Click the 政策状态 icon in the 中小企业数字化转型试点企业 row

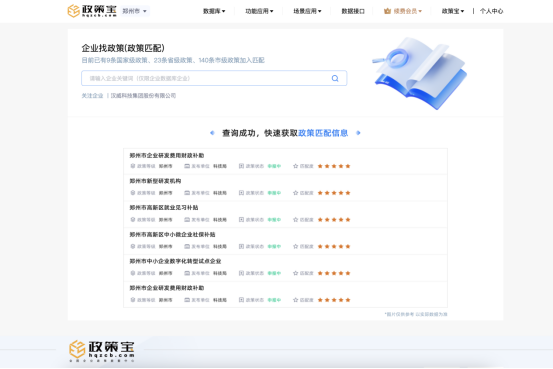241,273
